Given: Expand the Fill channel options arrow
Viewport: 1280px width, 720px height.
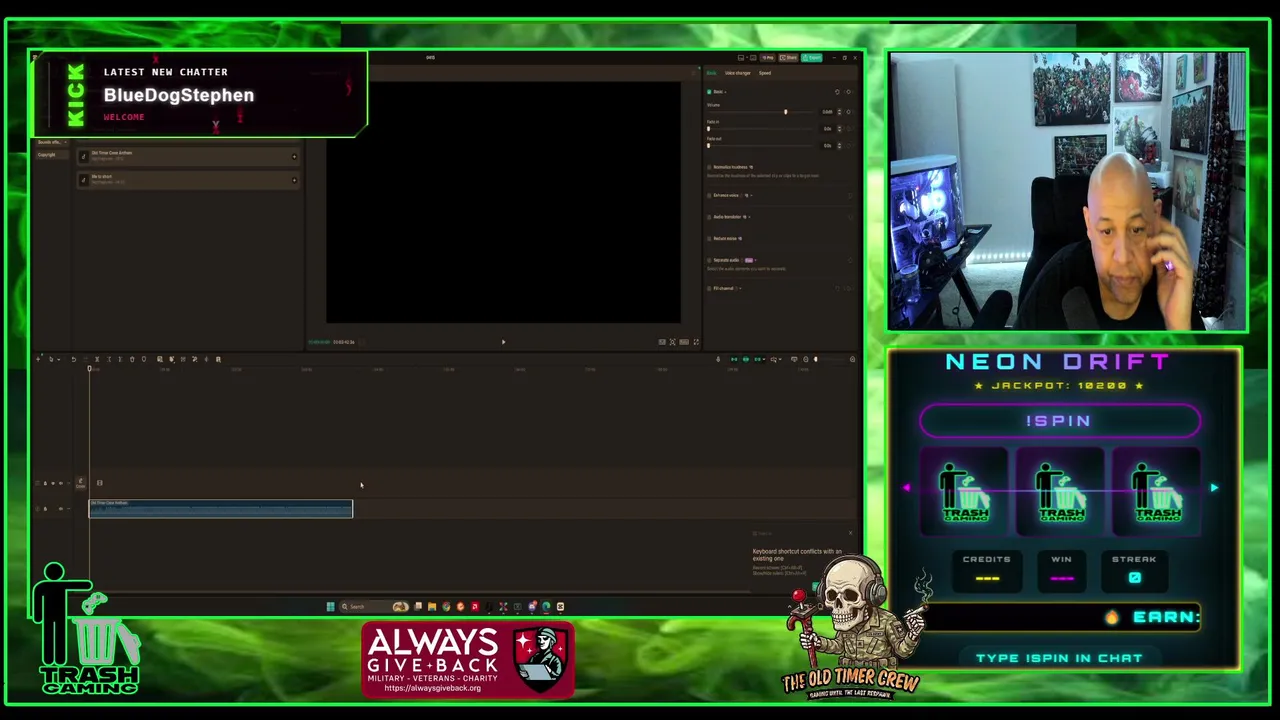Looking at the screenshot, I should click(740, 288).
